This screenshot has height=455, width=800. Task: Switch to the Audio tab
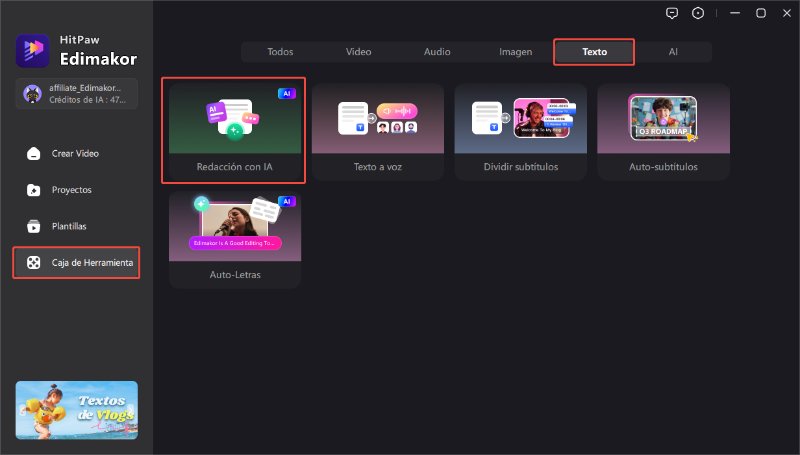[x=437, y=52]
